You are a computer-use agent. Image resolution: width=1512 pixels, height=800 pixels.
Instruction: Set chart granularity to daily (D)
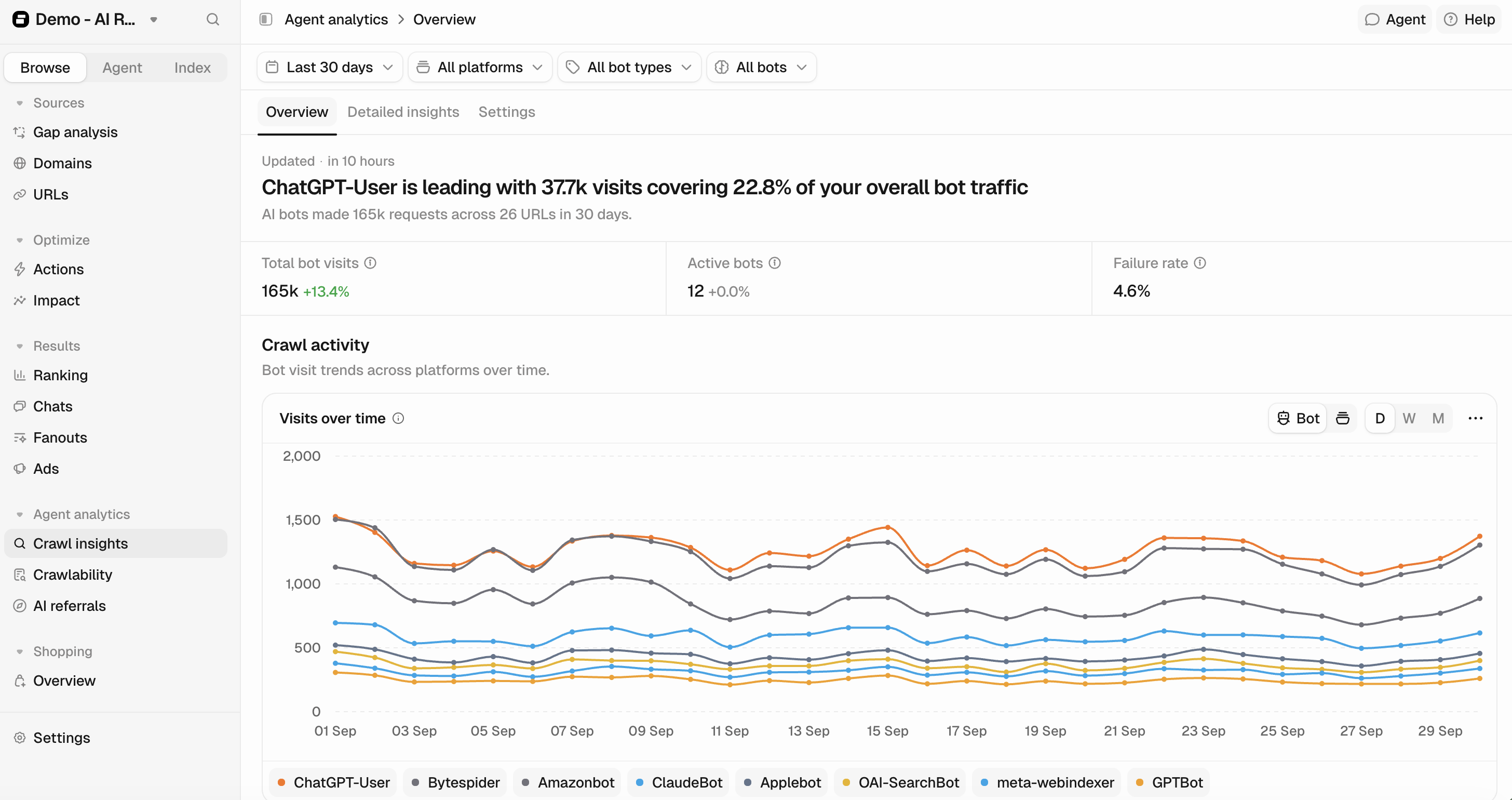point(1380,418)
